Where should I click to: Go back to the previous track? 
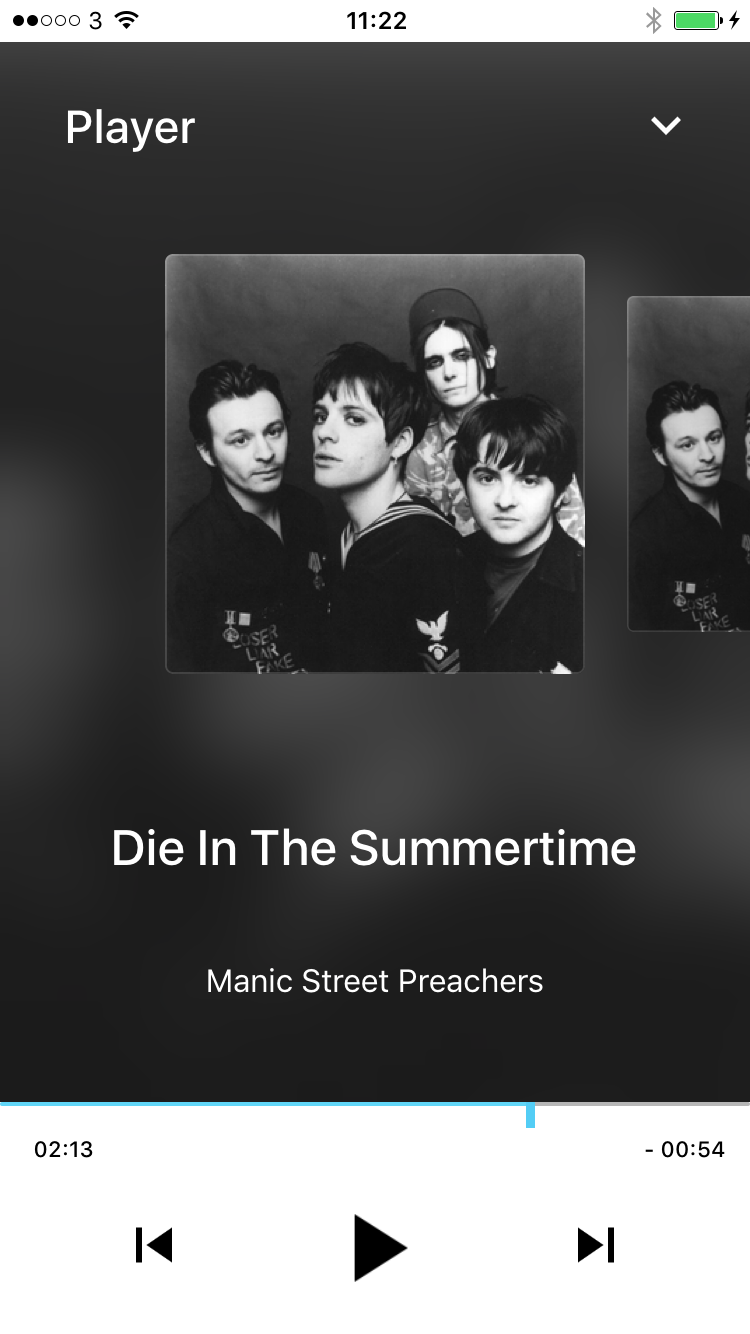pyautogui.click(x=154, y=1245)
